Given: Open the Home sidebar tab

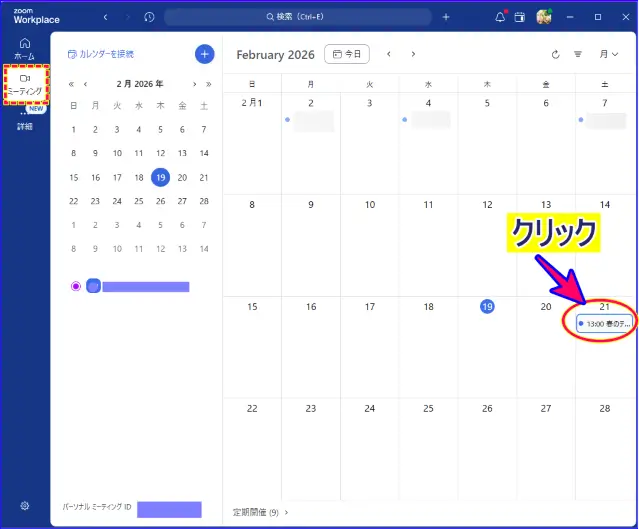Looking at the screenshot, I should click(x=24, y=49).
